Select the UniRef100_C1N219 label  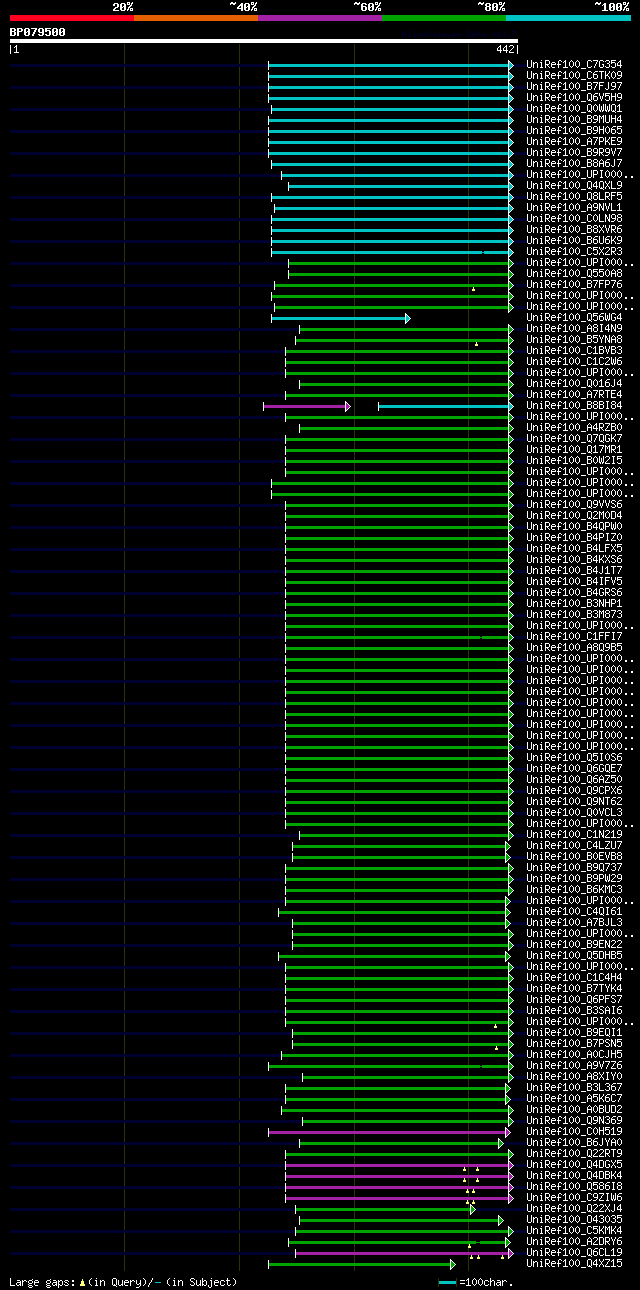[574, 835]
